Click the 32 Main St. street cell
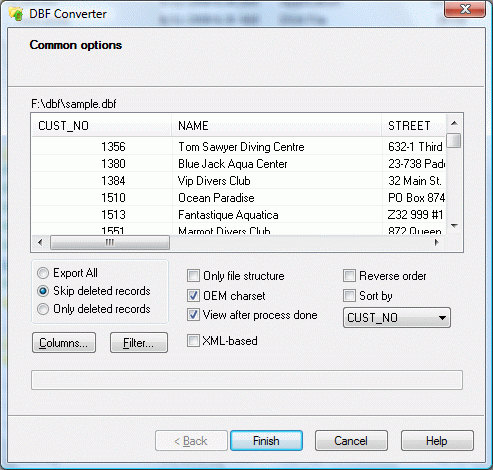The image size is (493, 470). (414, 181)
